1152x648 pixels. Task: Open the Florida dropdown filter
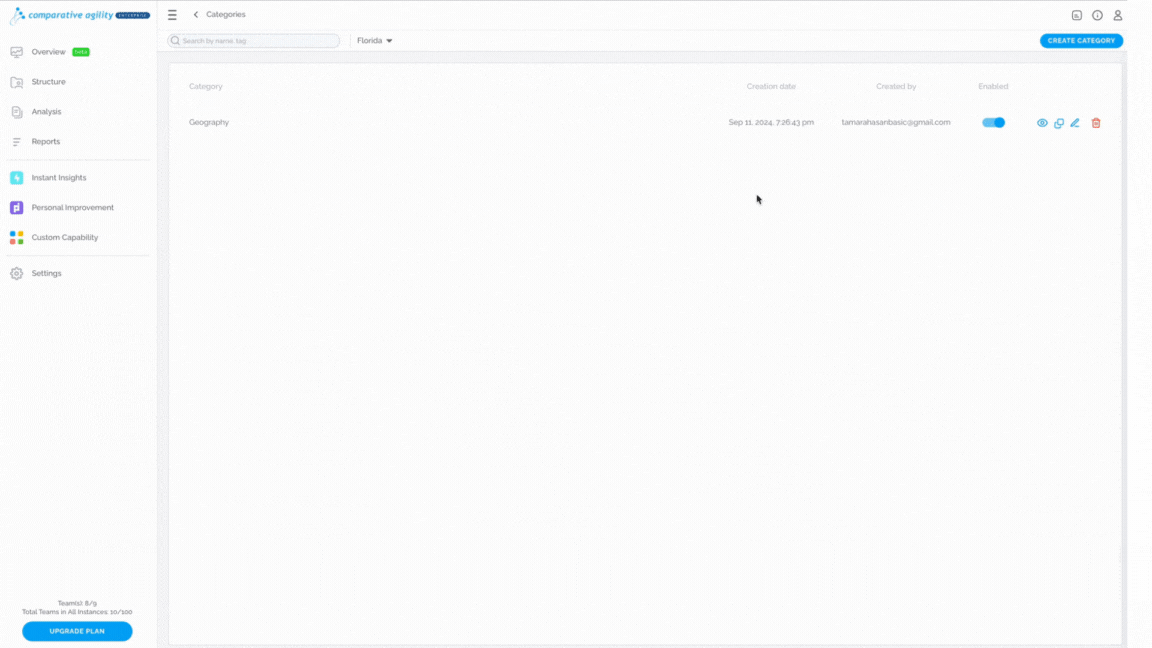coord(375,40)
